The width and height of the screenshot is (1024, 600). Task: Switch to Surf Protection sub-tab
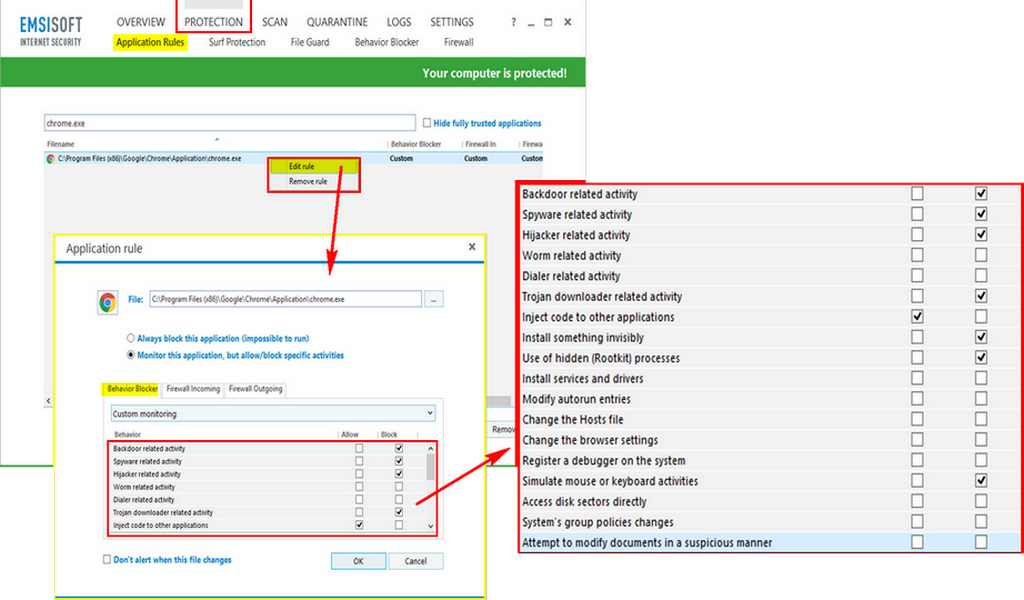[x=237, y=42]
